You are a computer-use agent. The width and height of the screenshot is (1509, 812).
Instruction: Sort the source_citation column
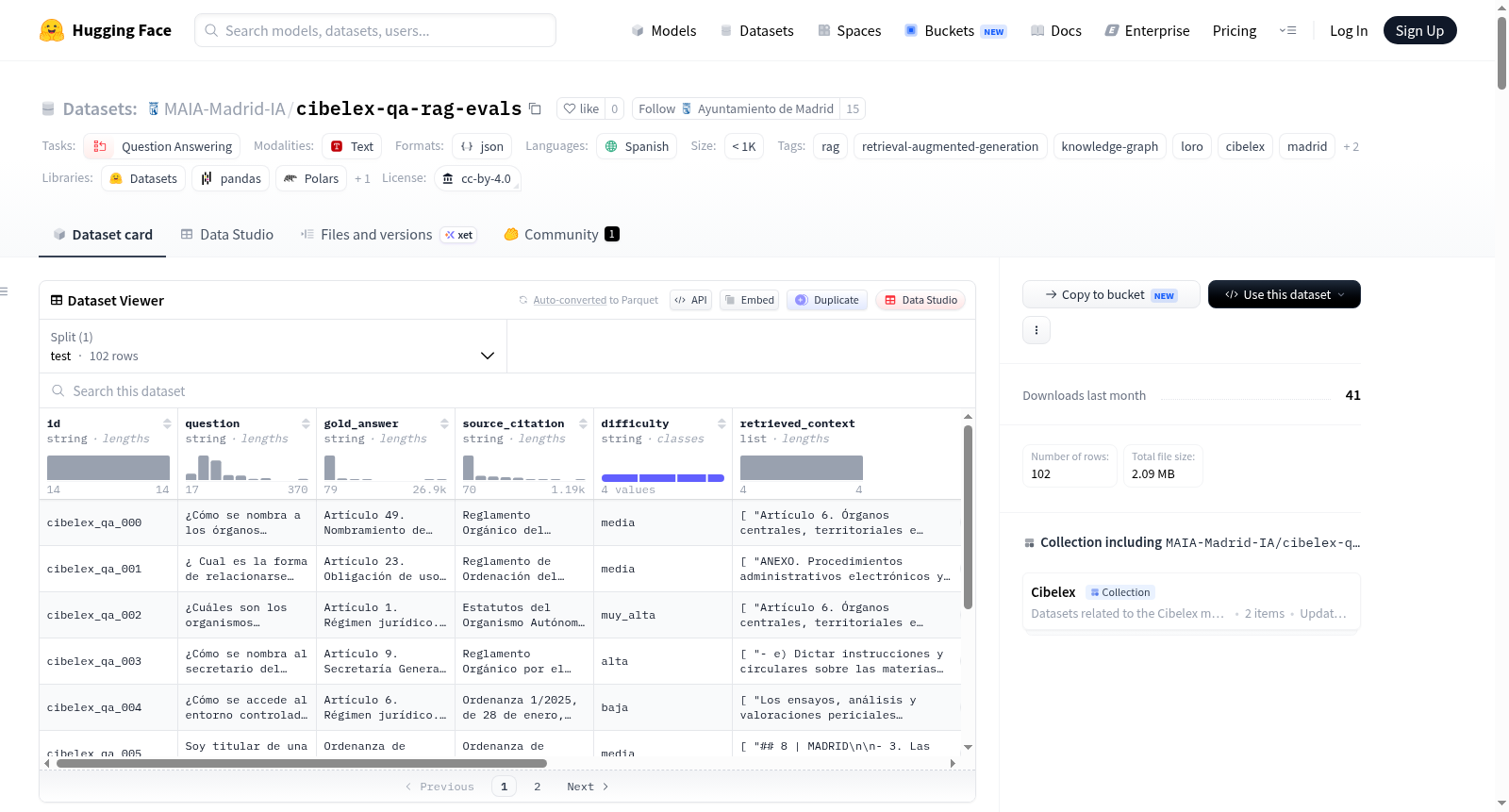tap(583, 423)
